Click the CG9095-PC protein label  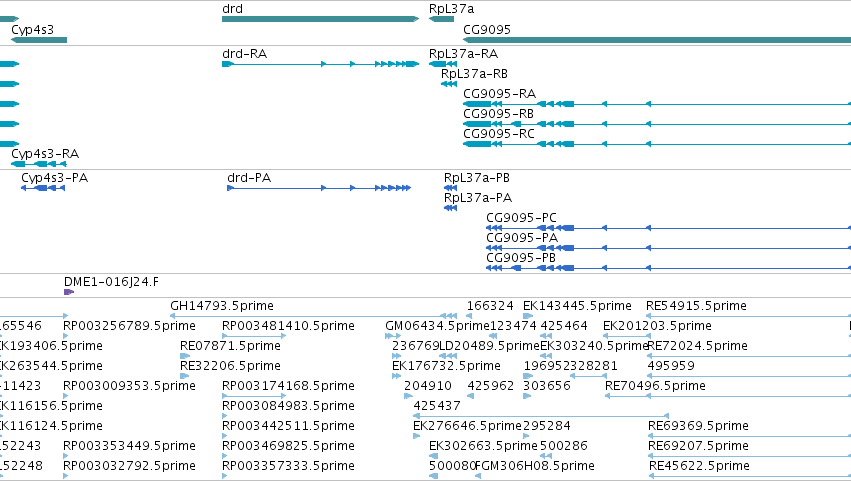point(522,218)
